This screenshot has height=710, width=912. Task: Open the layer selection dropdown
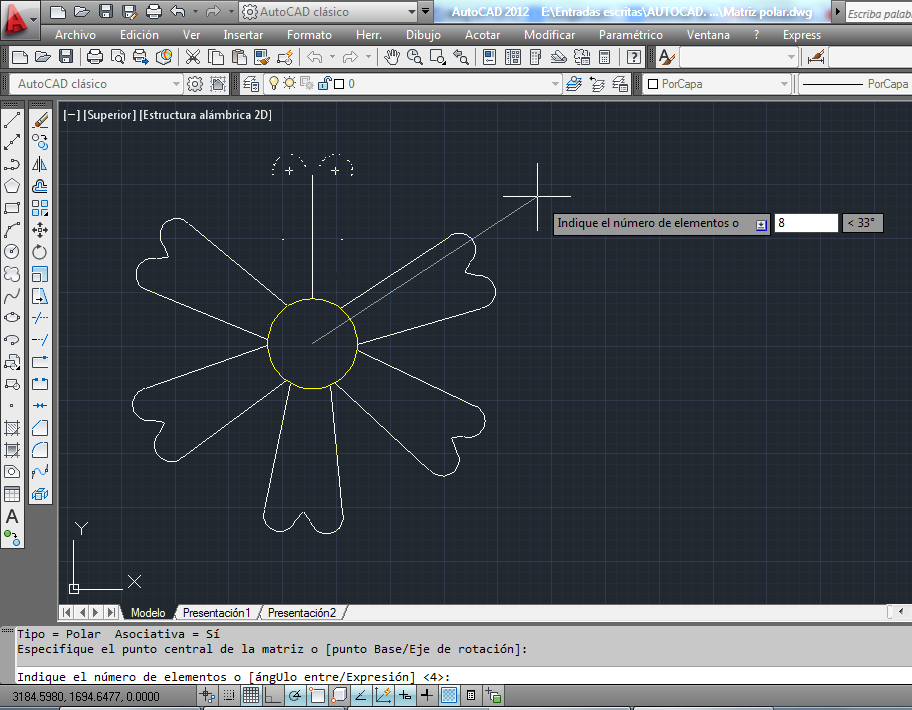pos(555,84)
